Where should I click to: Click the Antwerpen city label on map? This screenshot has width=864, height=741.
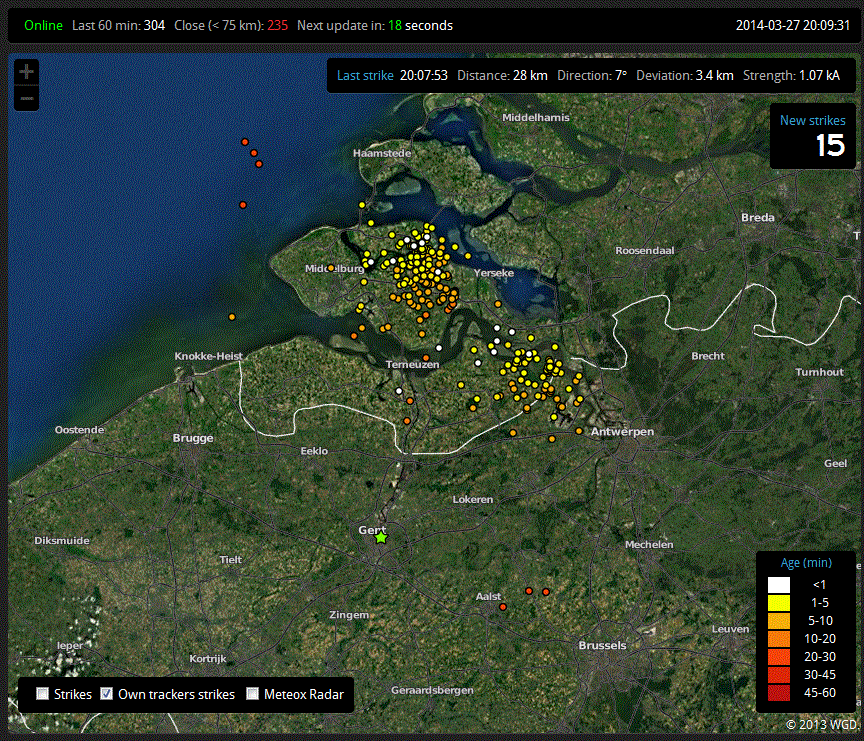pos(622,431)
